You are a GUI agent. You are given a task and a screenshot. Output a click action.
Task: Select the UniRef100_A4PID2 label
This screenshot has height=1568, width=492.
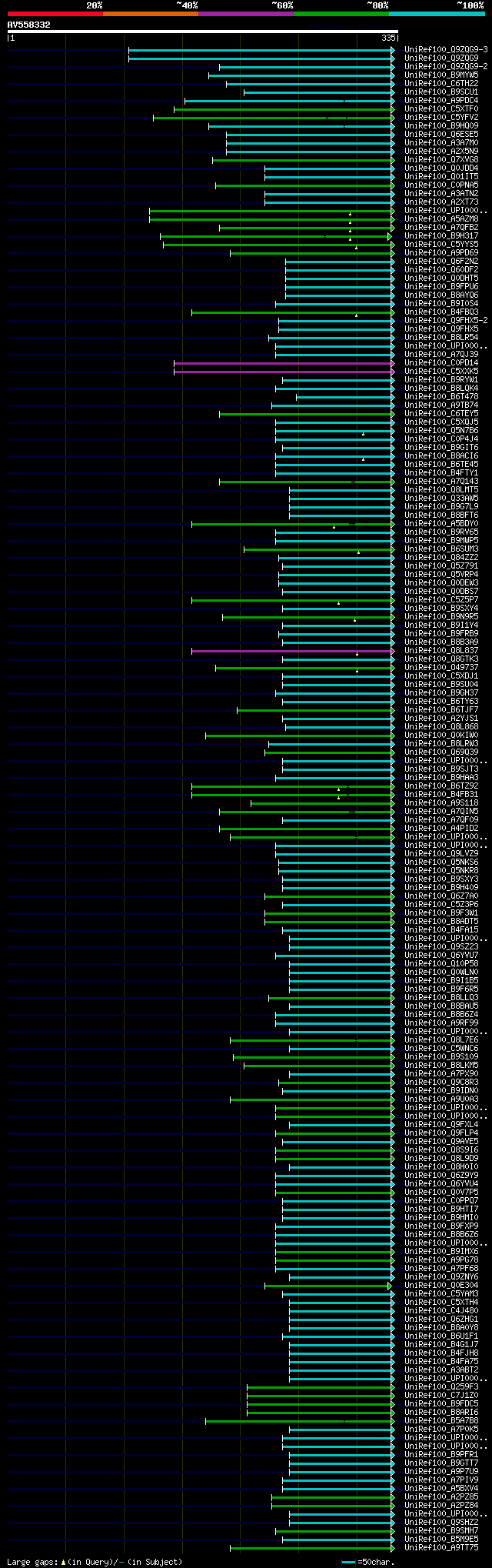442,828
